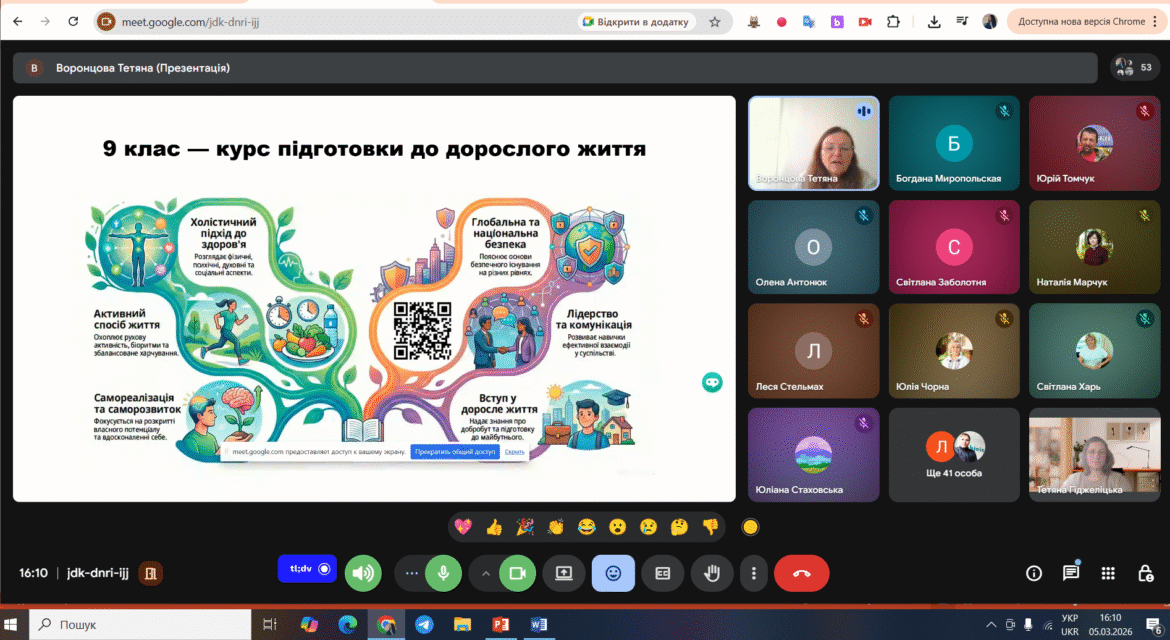The width and height of the screenshot is (1170, 640).
Task: Open the participants count 53 panel
Action: (x=1134, y=68)
